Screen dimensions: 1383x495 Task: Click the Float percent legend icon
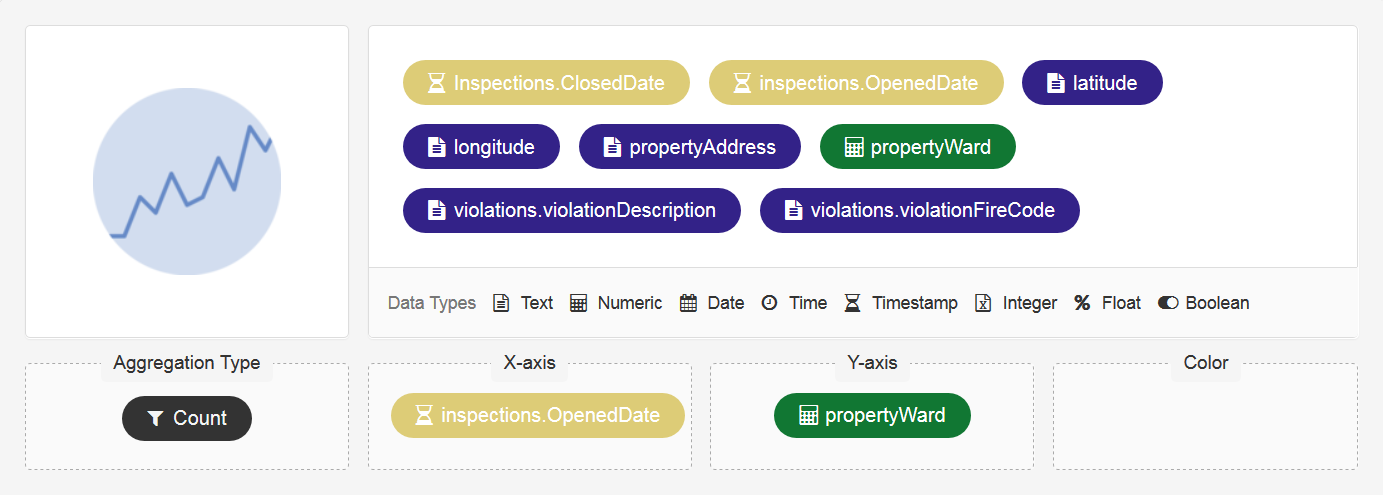click(x=1082, y=303)
